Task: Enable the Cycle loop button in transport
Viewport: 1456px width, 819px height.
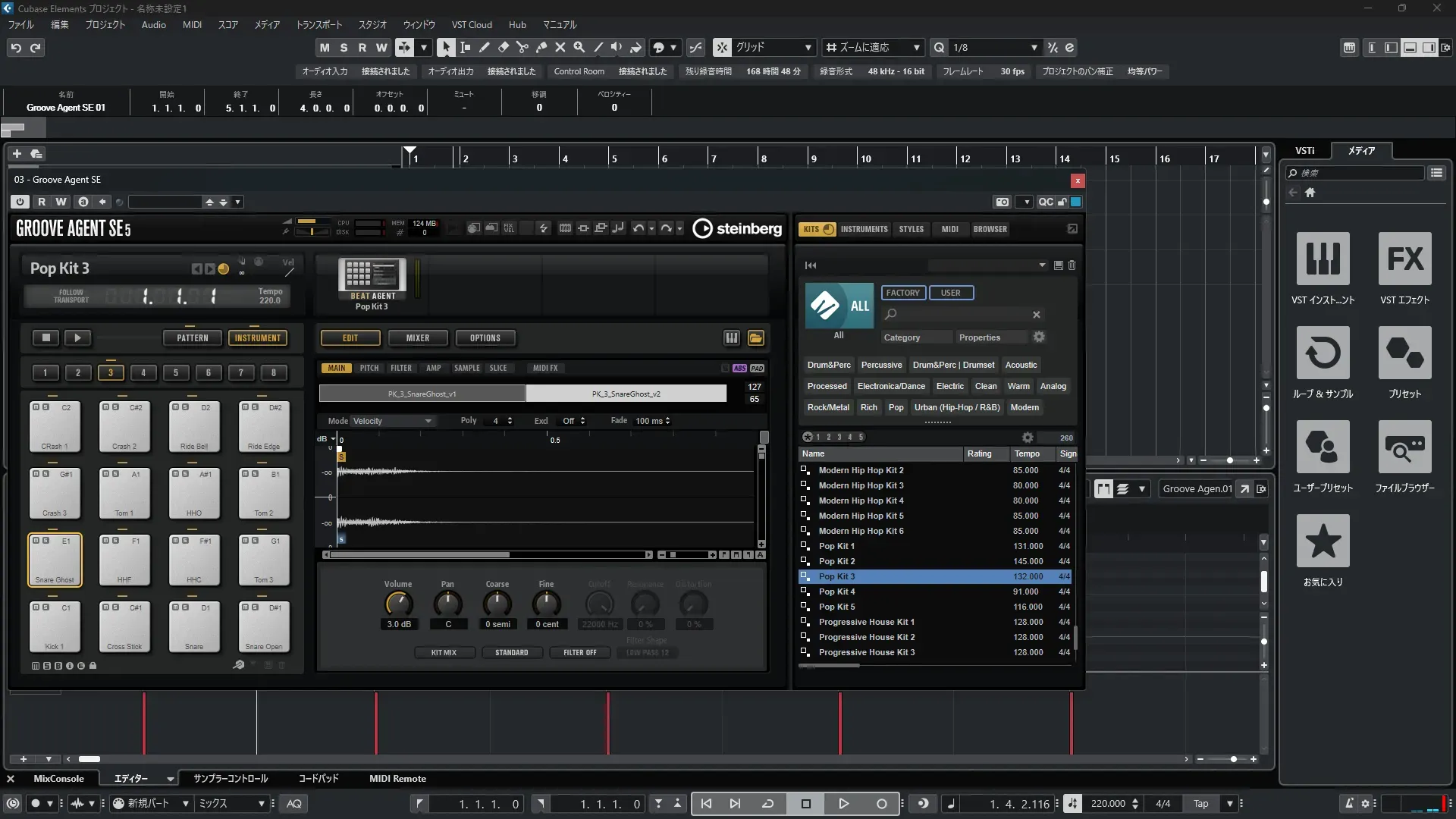Action: 767,803
